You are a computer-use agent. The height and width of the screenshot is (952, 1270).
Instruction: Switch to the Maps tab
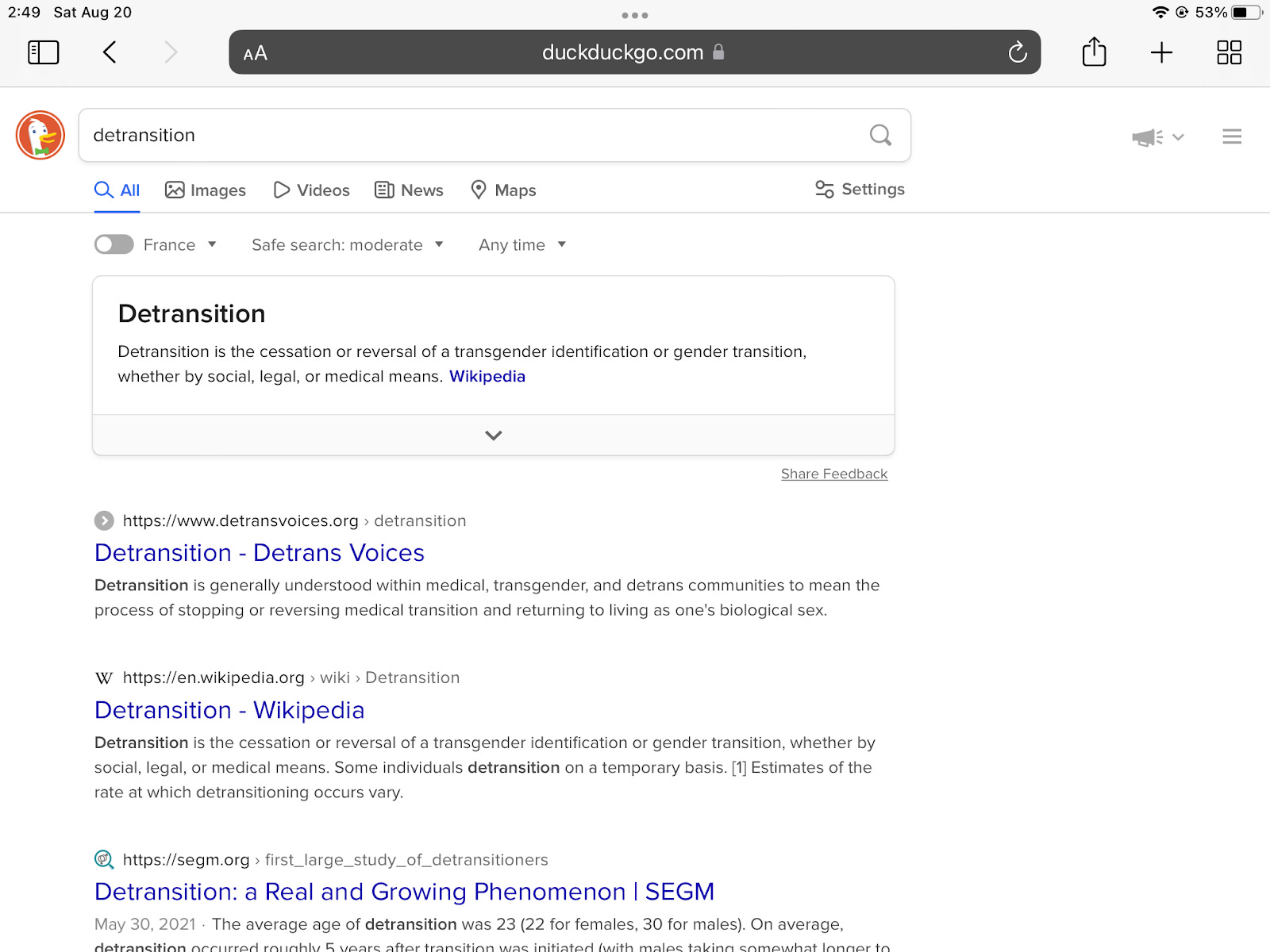pyautogui.click(x=503, y=190)
